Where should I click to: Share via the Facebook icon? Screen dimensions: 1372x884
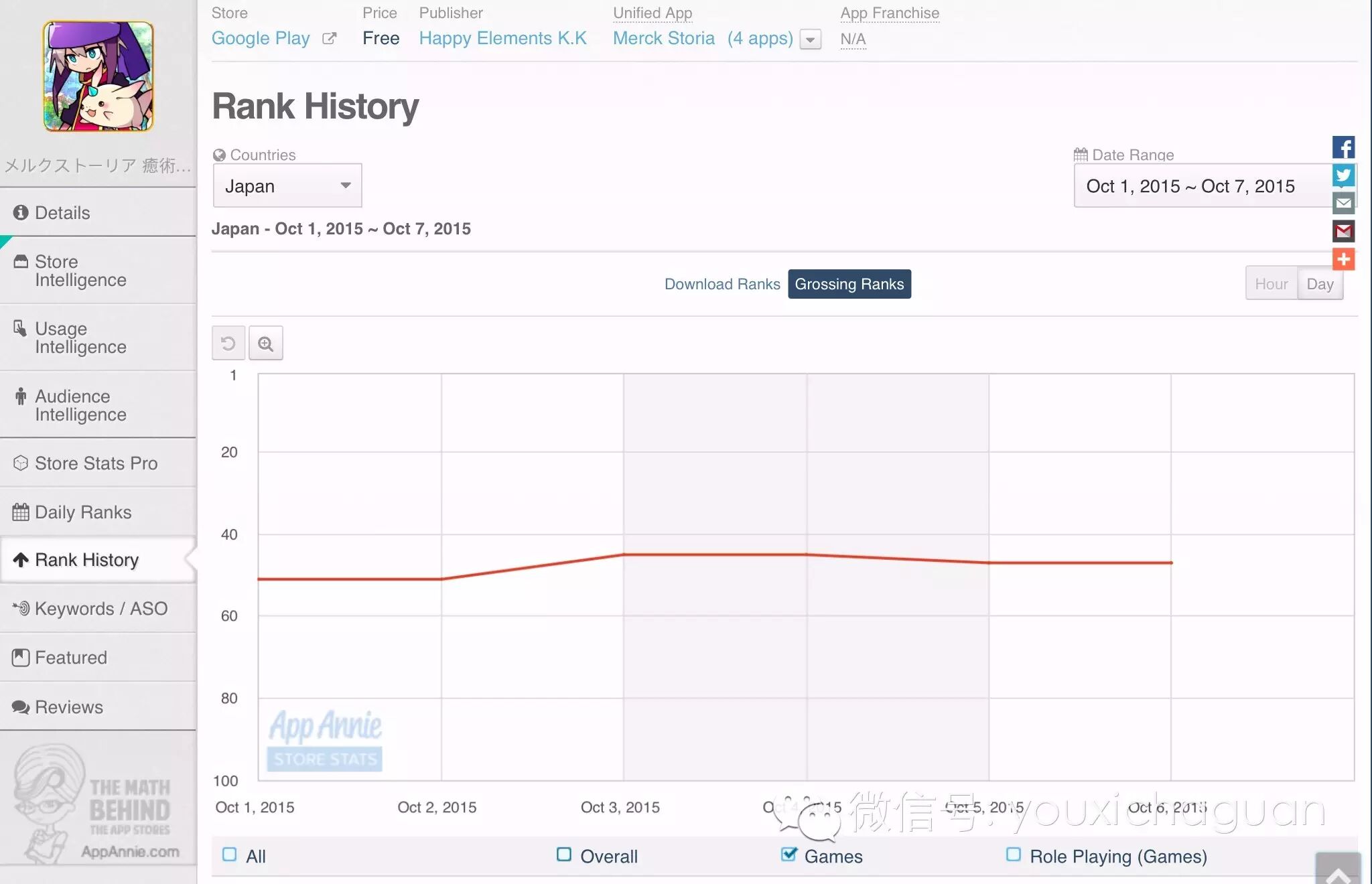(1343, 147)
